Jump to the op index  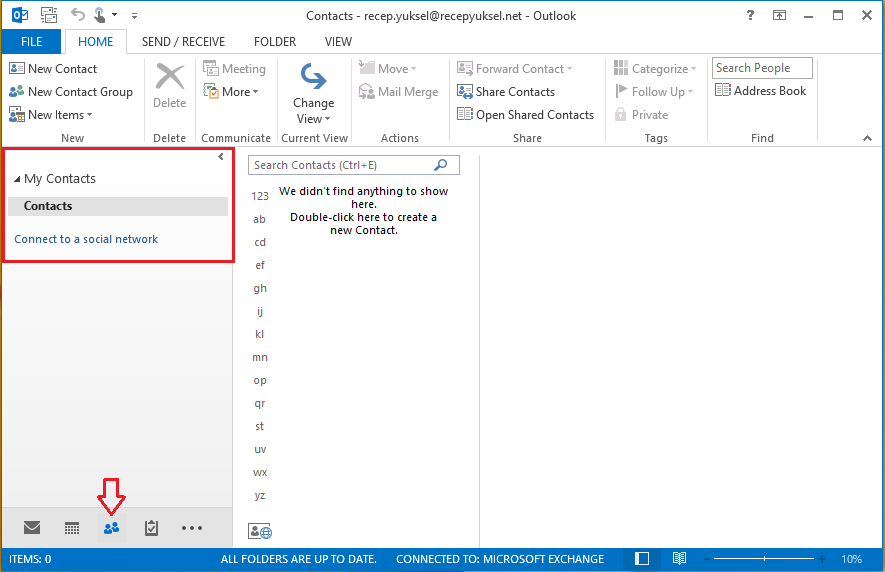[x=260, y=381]
